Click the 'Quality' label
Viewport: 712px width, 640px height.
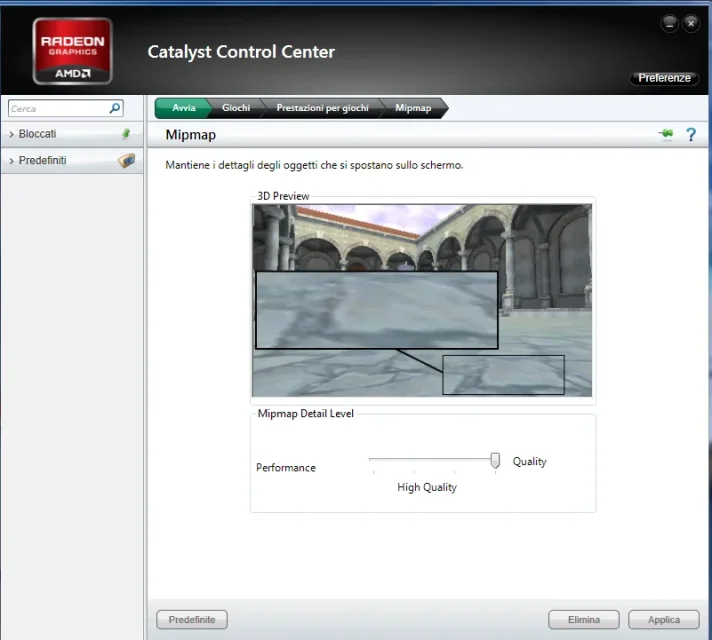tap(529, 461)
